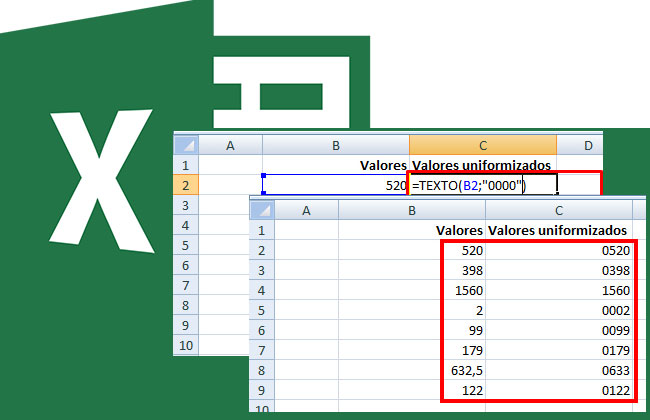The height and width of the screenshot is (420, 650).
Task: Select row 4 header in the back sheet
Action: [186, 225]
